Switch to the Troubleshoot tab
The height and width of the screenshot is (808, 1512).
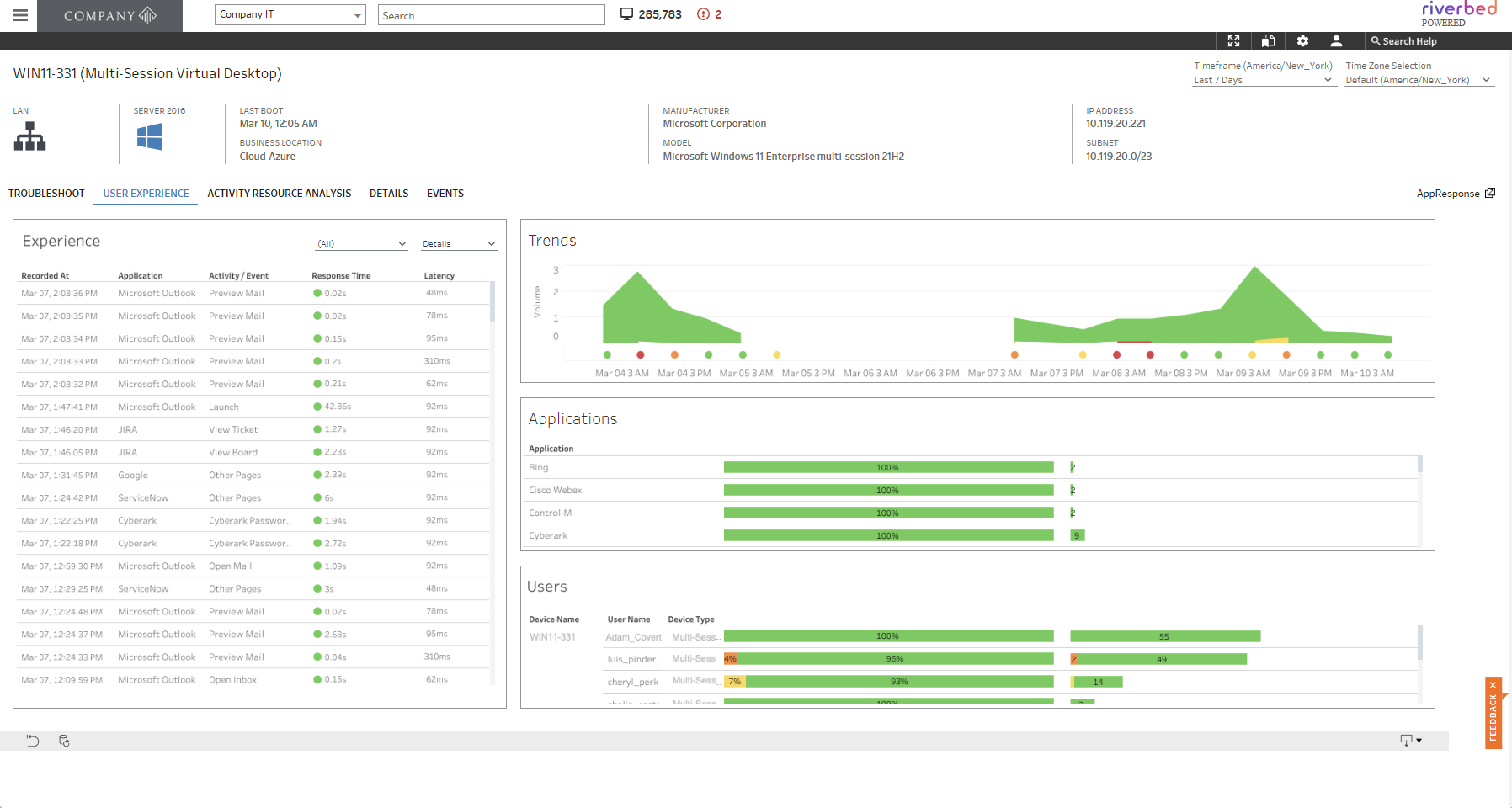[46, 194]
